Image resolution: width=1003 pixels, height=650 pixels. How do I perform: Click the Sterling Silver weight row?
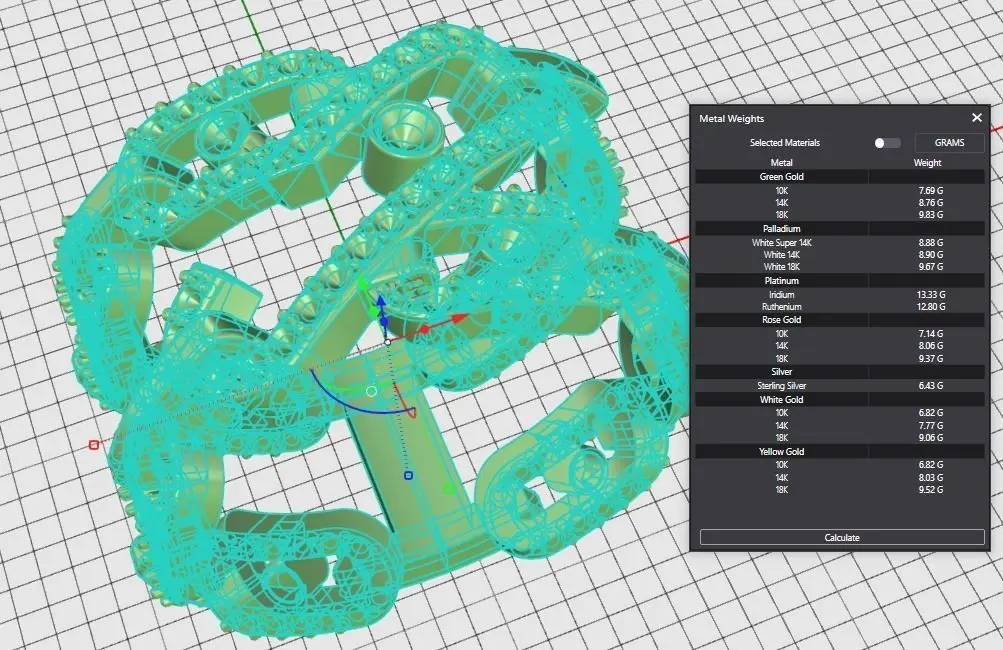click(x=840, y=386)
